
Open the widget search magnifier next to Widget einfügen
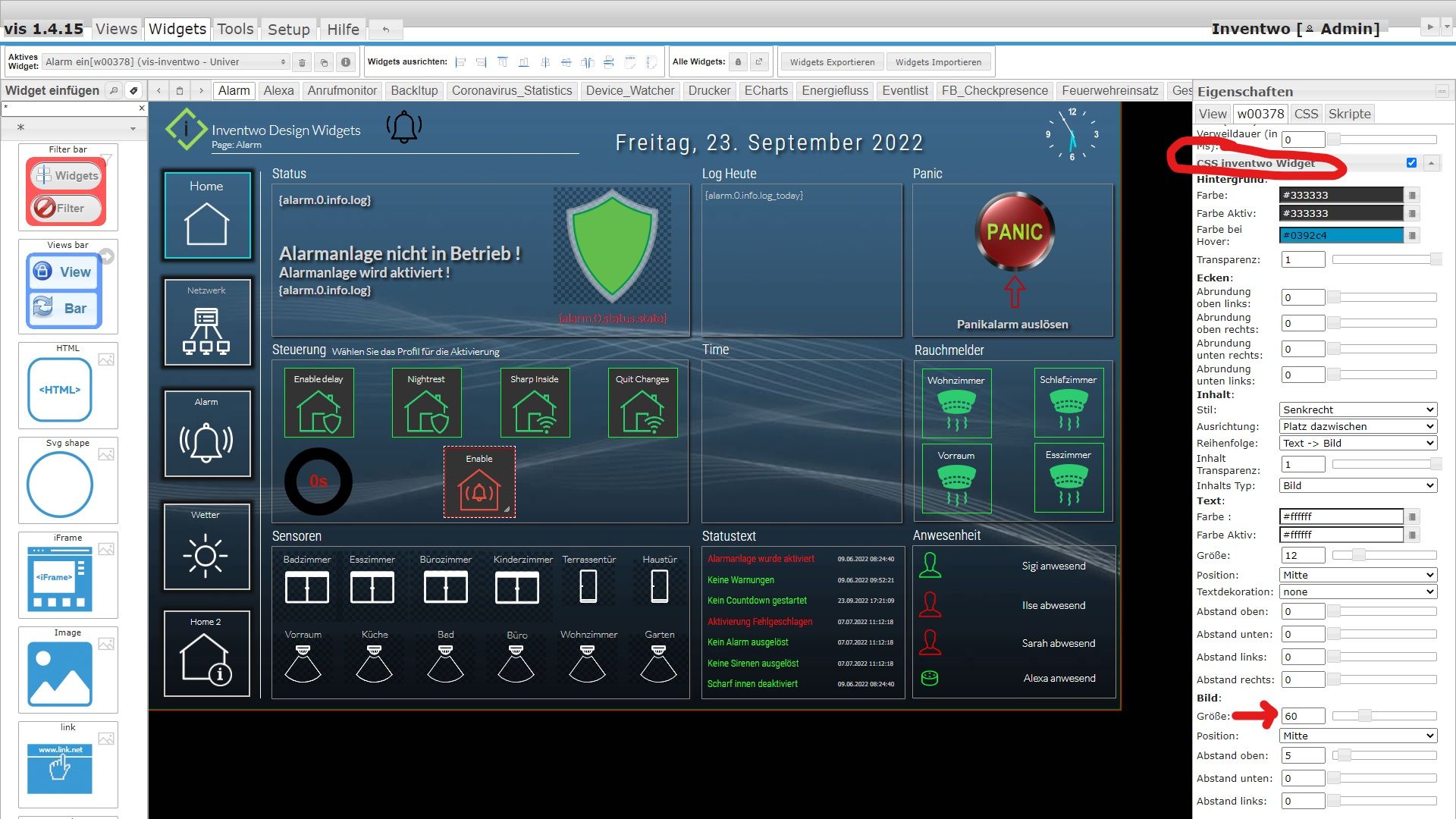[x=114, y=90]
